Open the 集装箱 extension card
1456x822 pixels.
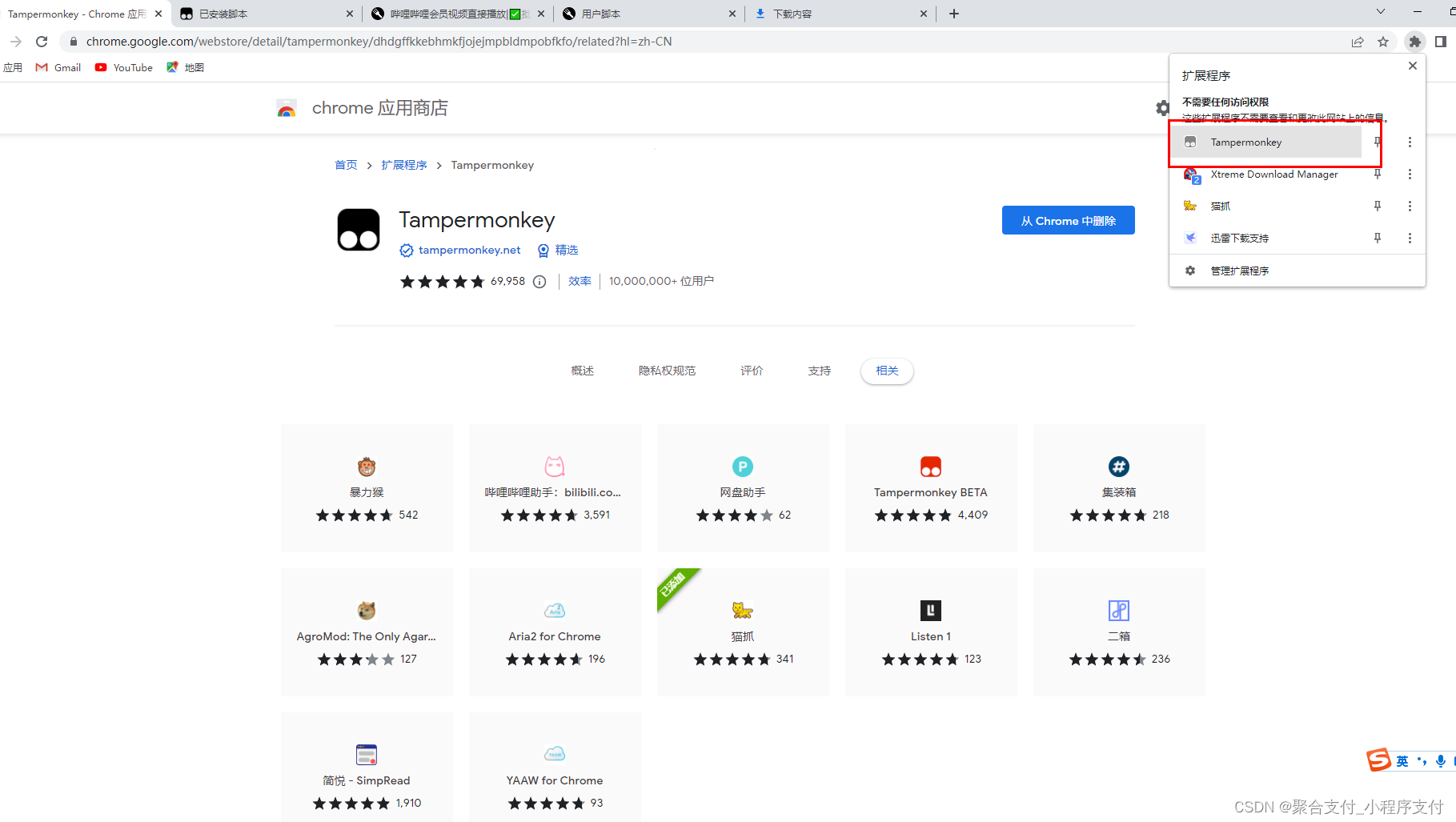[1119, 487]
